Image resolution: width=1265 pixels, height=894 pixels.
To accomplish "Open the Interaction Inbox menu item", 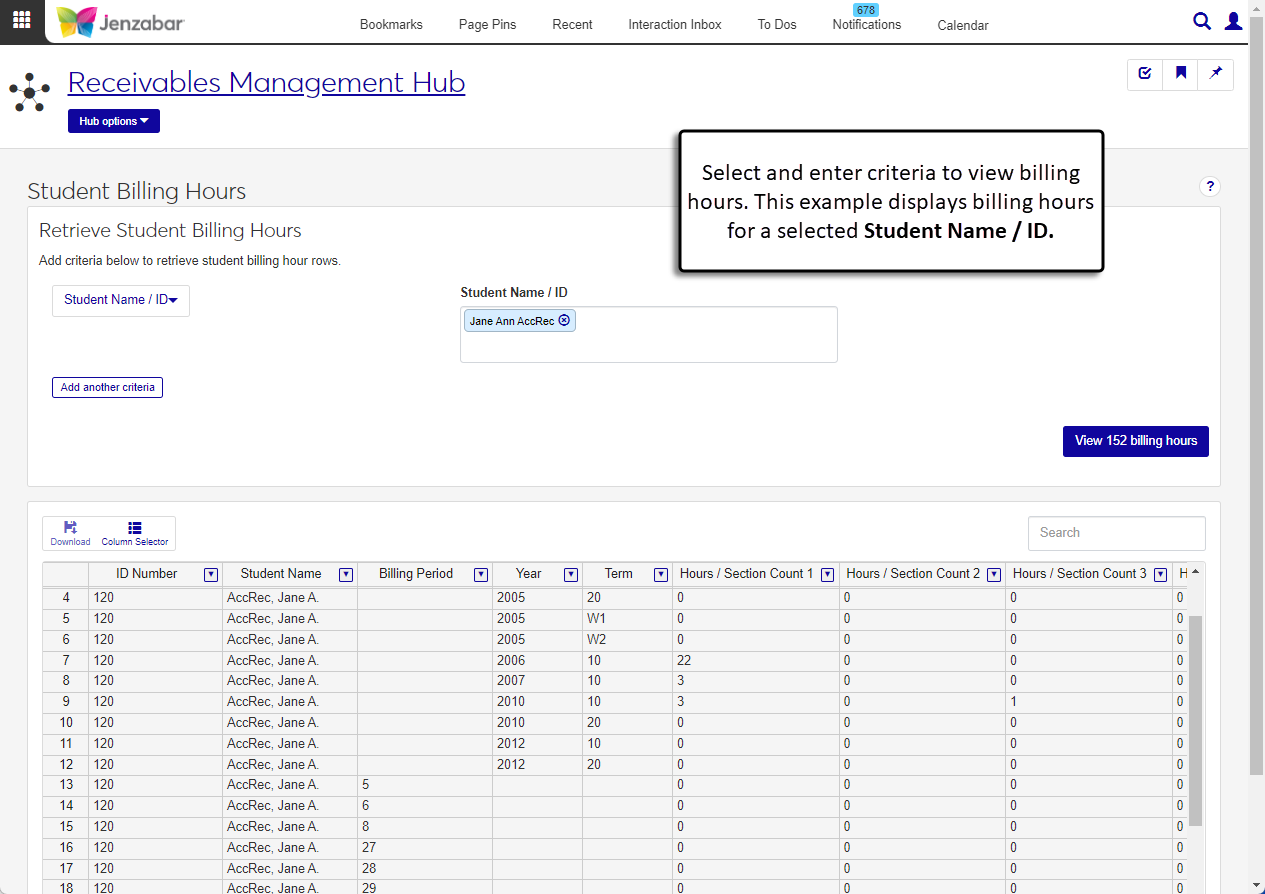I will pos(674,24).
